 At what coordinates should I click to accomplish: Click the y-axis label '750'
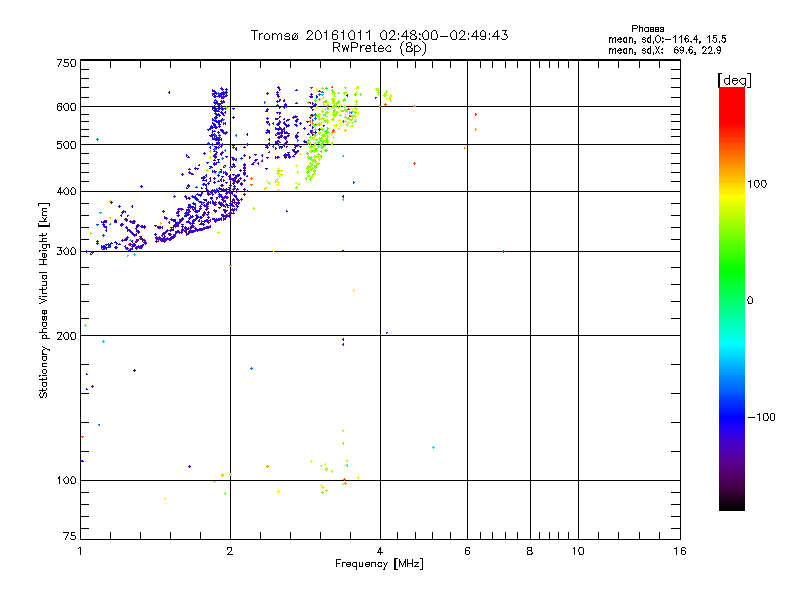(x=66, y=63)
